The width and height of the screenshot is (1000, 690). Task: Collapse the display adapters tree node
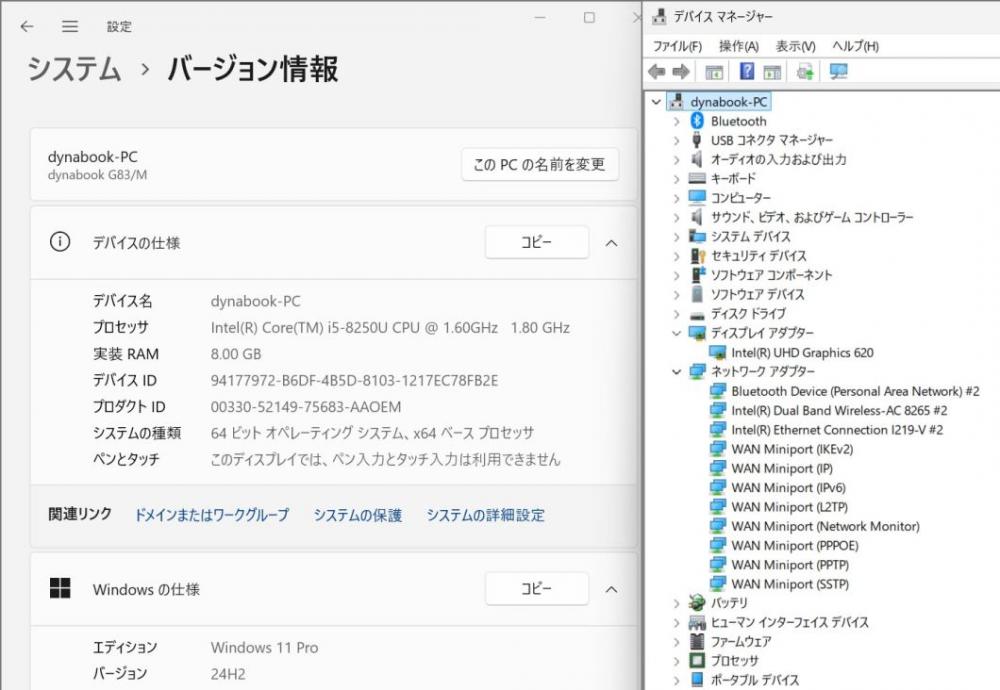coord(677,333)
